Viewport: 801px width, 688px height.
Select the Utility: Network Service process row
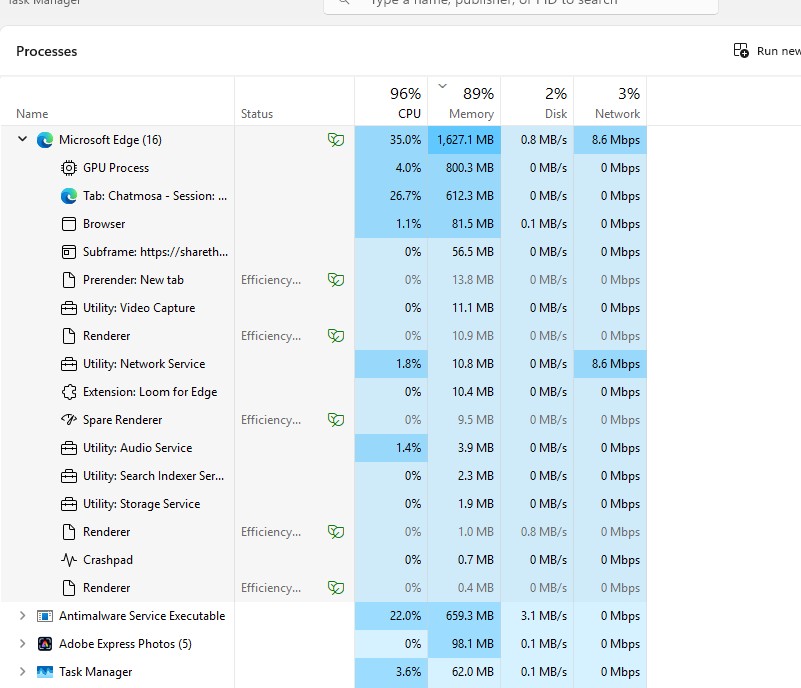143,364
